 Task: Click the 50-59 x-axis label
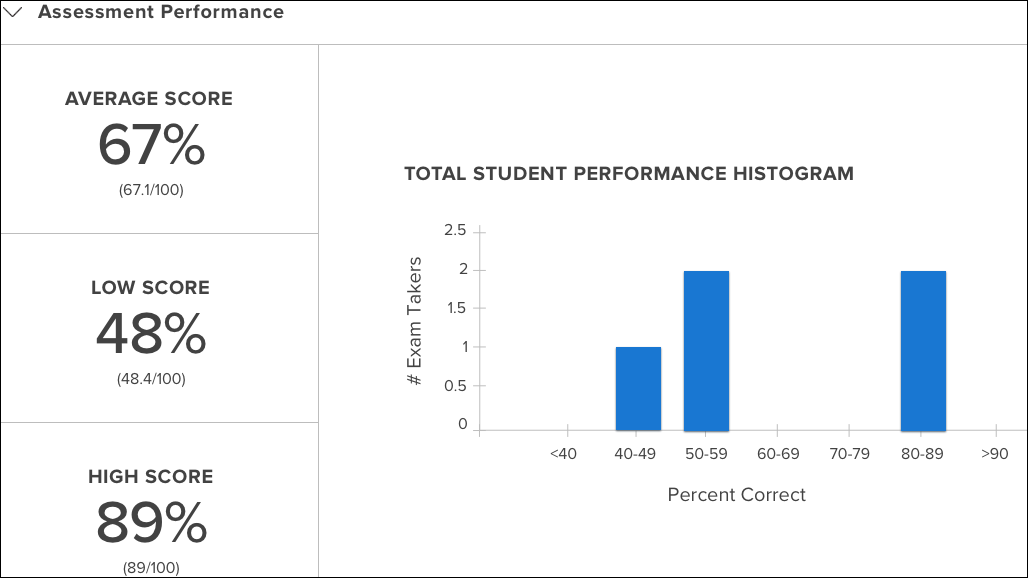706,453
